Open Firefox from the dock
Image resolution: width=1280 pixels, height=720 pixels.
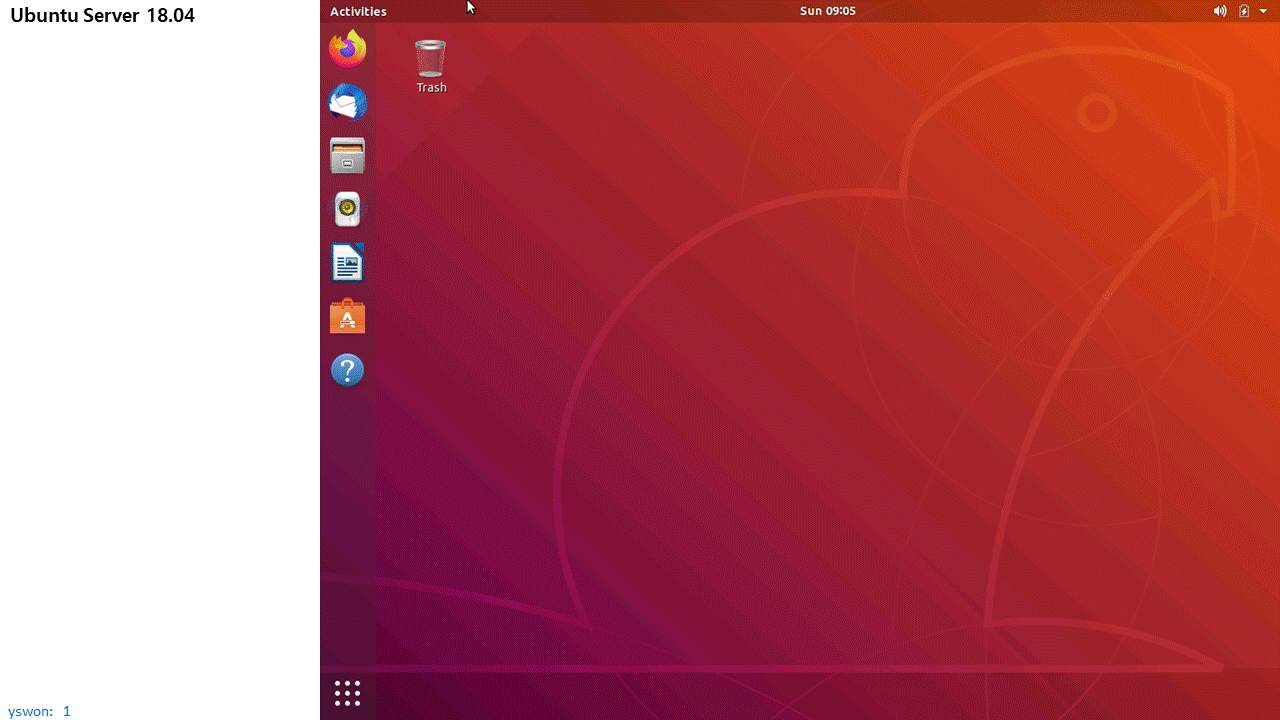pyautogui.click(x=348, y=49)
